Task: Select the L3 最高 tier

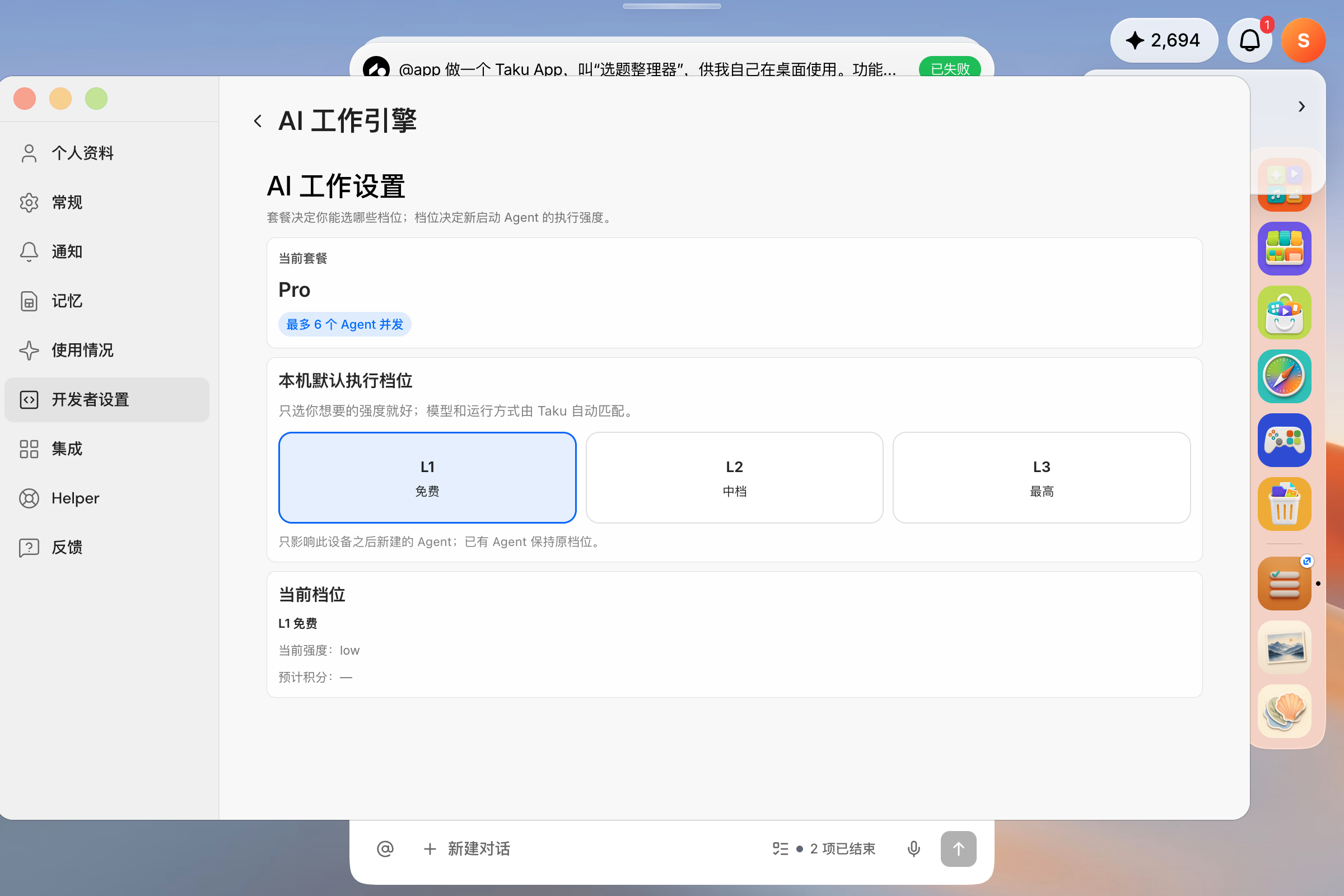Action: (1042, 478)
